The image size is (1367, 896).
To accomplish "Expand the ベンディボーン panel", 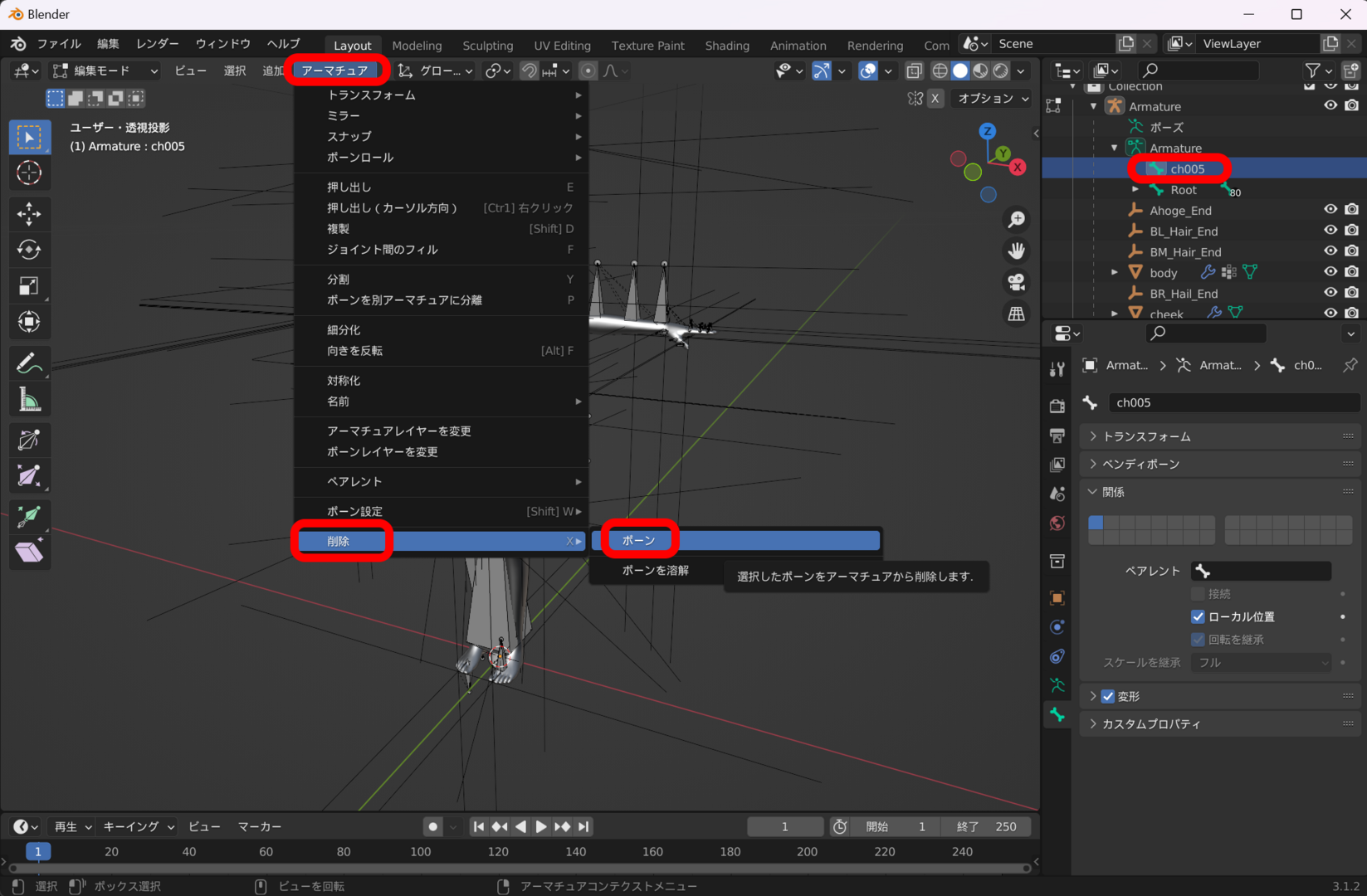I will [x=1221, y=464].
